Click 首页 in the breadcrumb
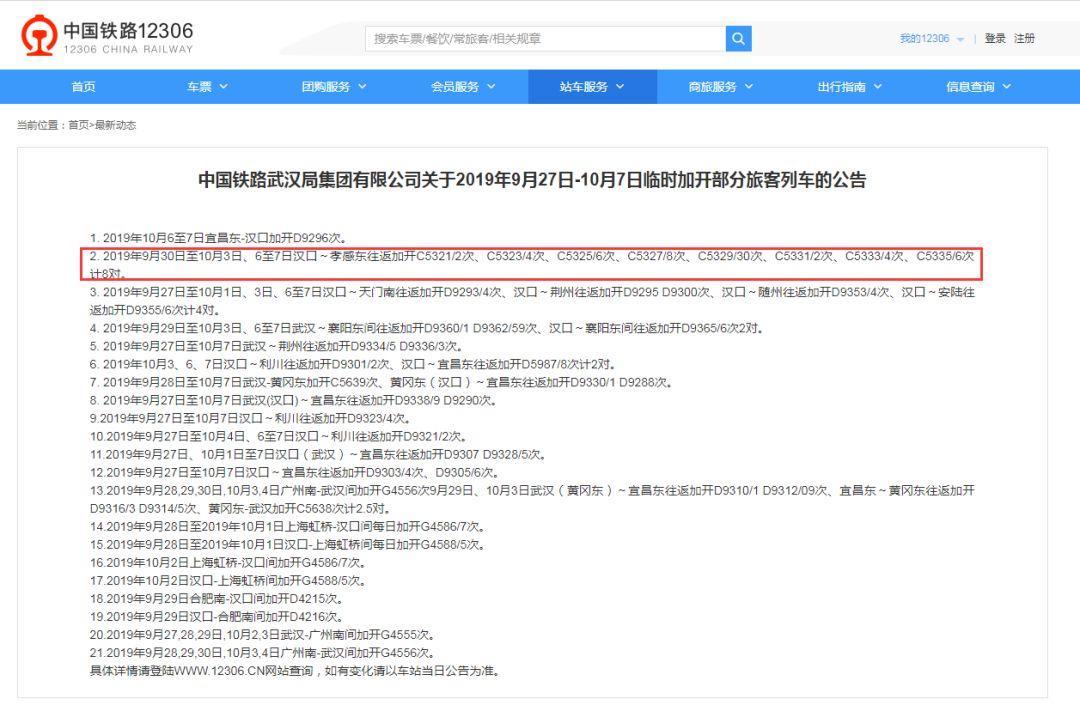 [78, 125]
